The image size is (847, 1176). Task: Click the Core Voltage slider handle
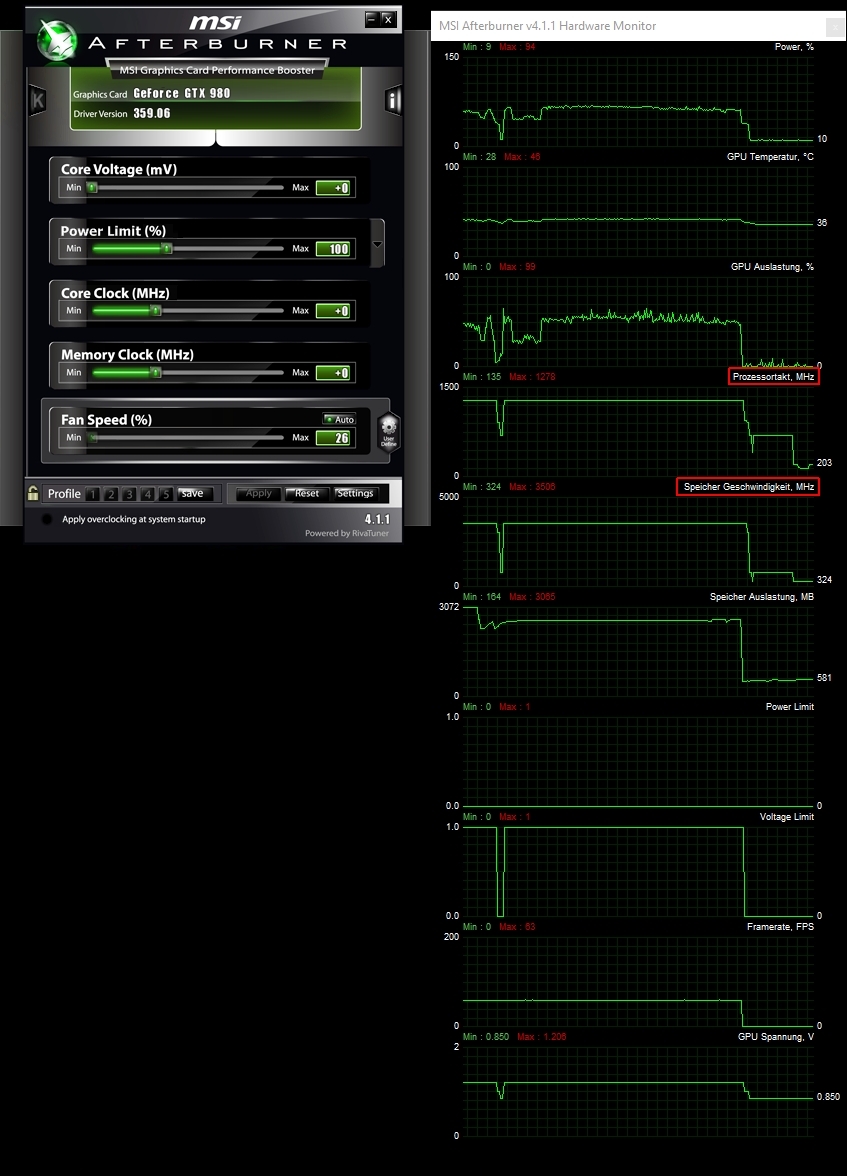click(x=92, y=188)
